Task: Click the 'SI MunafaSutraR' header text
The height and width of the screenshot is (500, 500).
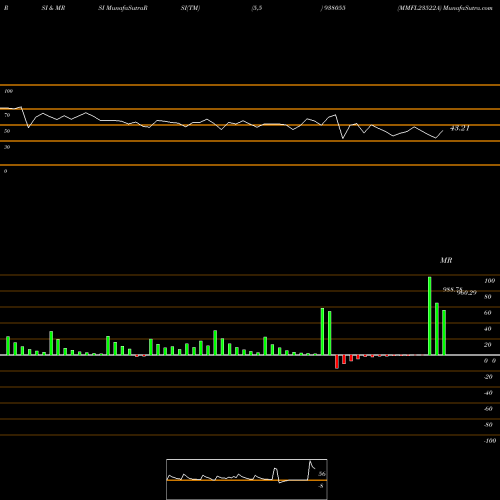Action: point(123,8)
